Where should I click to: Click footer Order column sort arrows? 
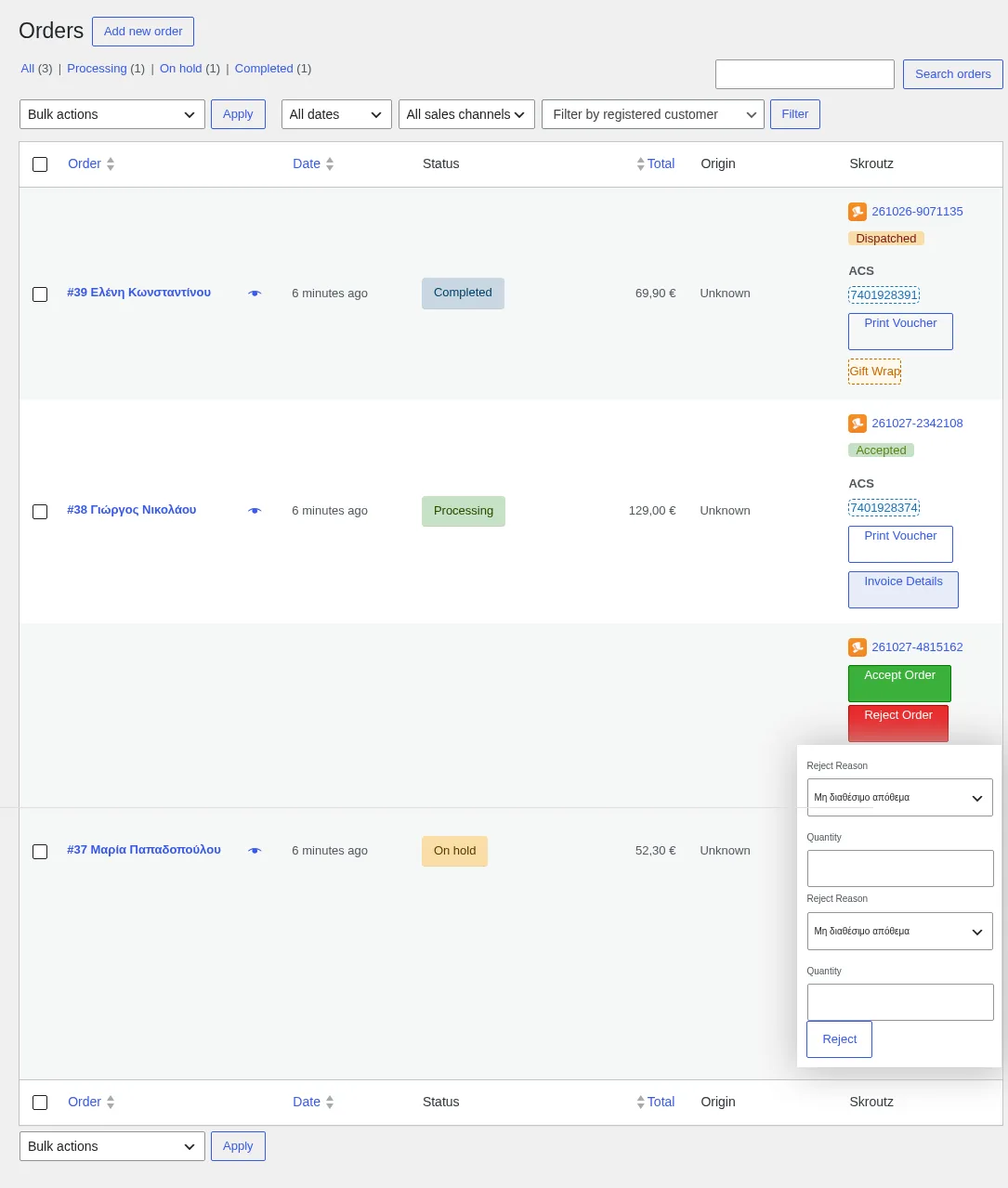pos(111,1103)
